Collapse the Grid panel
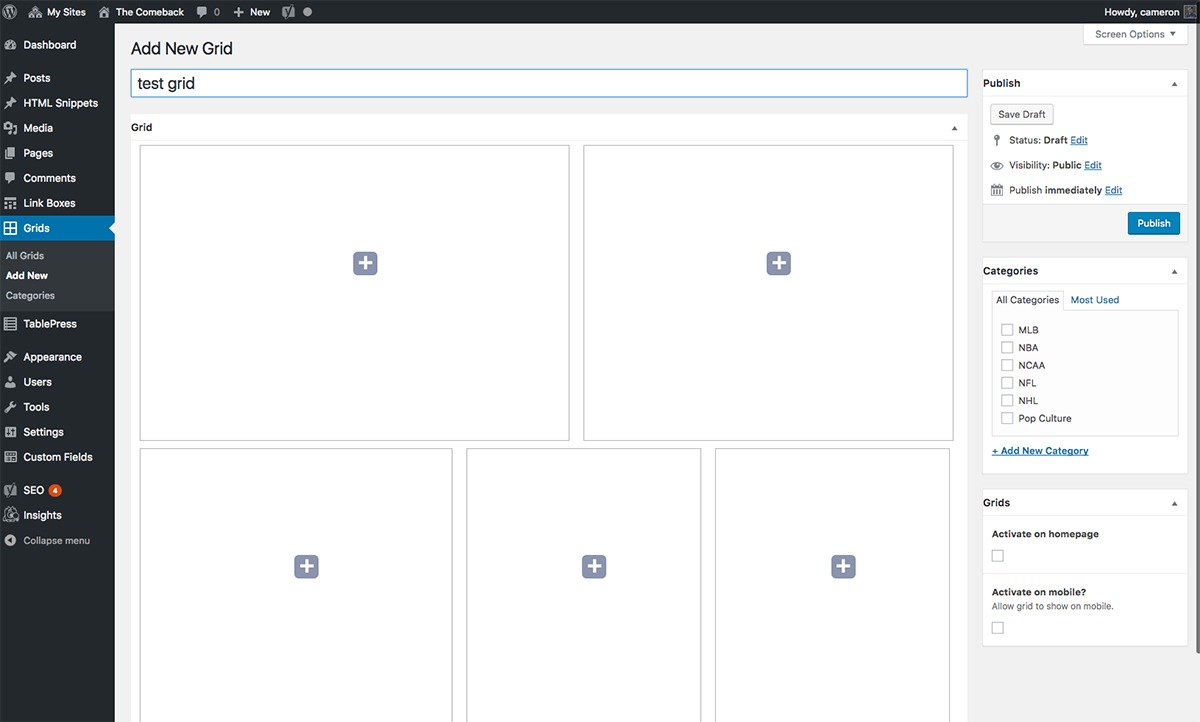The image size is (1200, 722). pyautogui.click(x=954, y=128)
